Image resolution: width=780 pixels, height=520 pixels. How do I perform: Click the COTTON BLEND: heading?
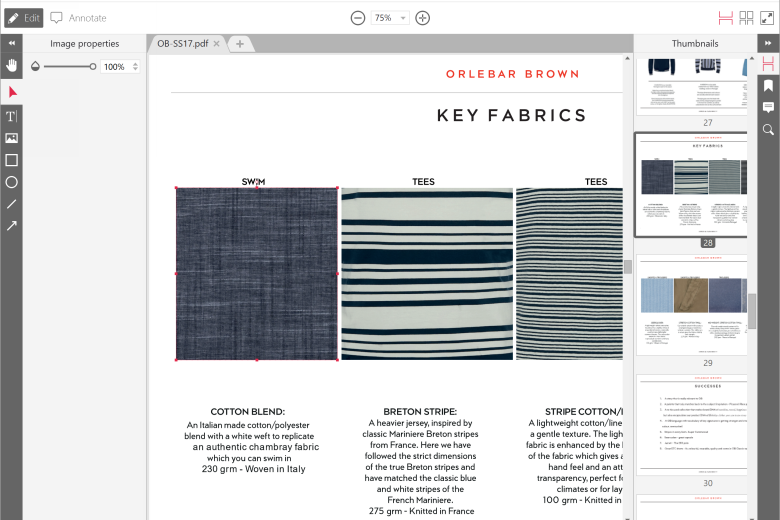pyautogui.click(x=248, y=412)
